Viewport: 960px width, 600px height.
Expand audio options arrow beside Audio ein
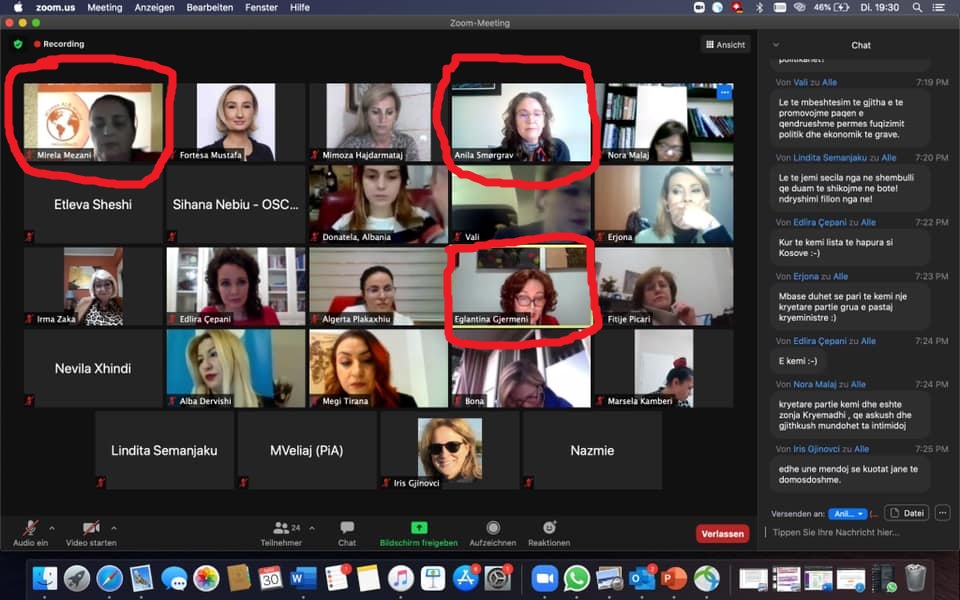tap(52, 528)
